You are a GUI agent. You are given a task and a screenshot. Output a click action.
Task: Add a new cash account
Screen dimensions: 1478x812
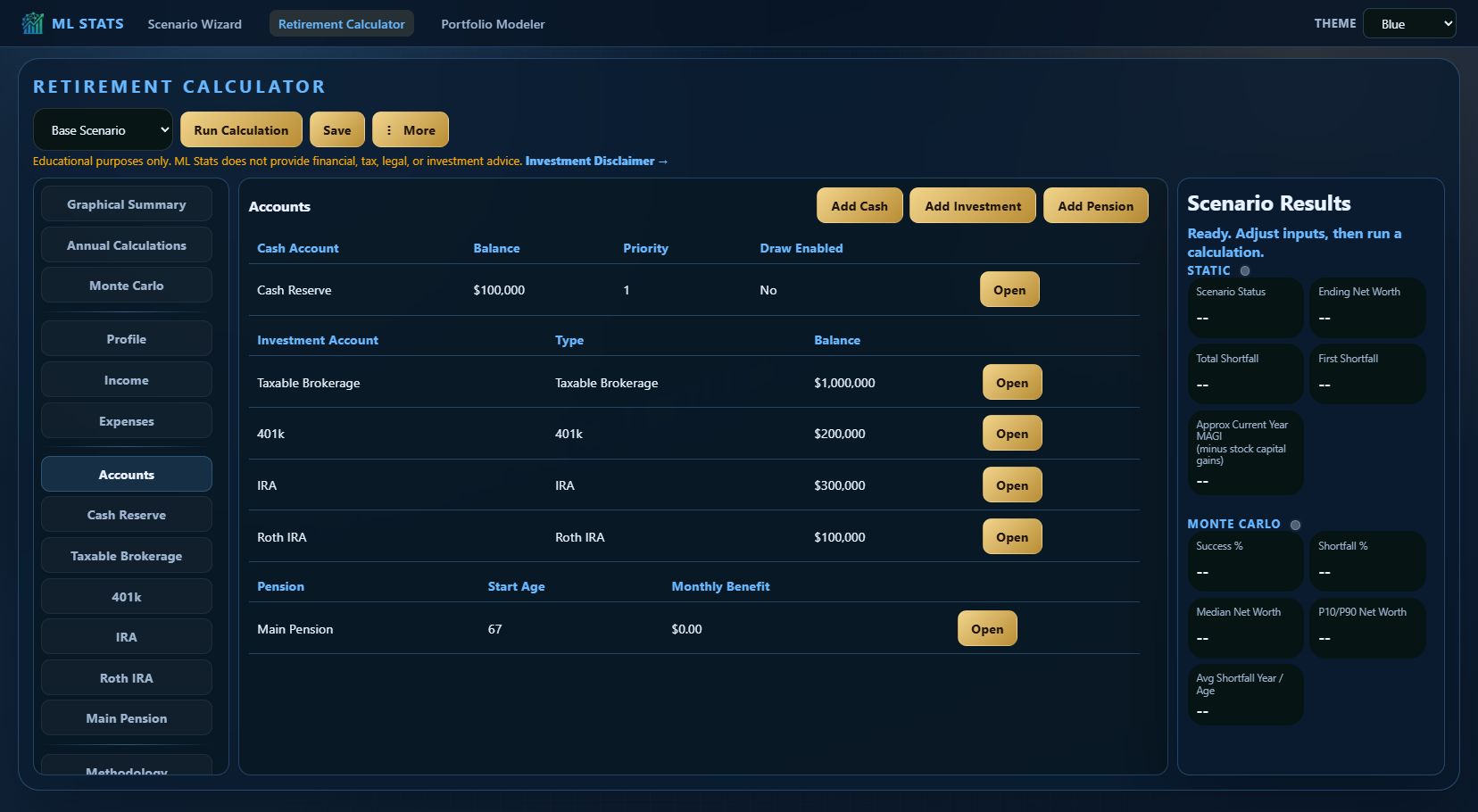[859, 205]
